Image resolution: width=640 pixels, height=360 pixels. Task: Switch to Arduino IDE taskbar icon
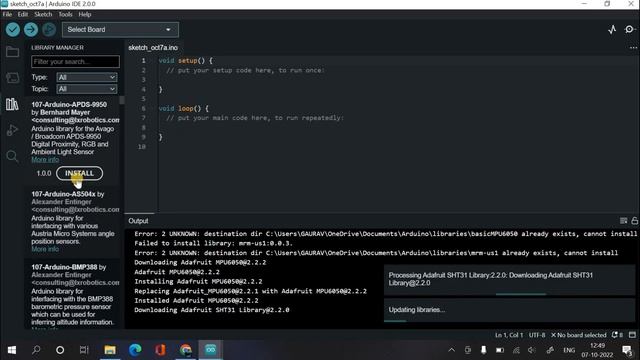click(x=211, y=350)
